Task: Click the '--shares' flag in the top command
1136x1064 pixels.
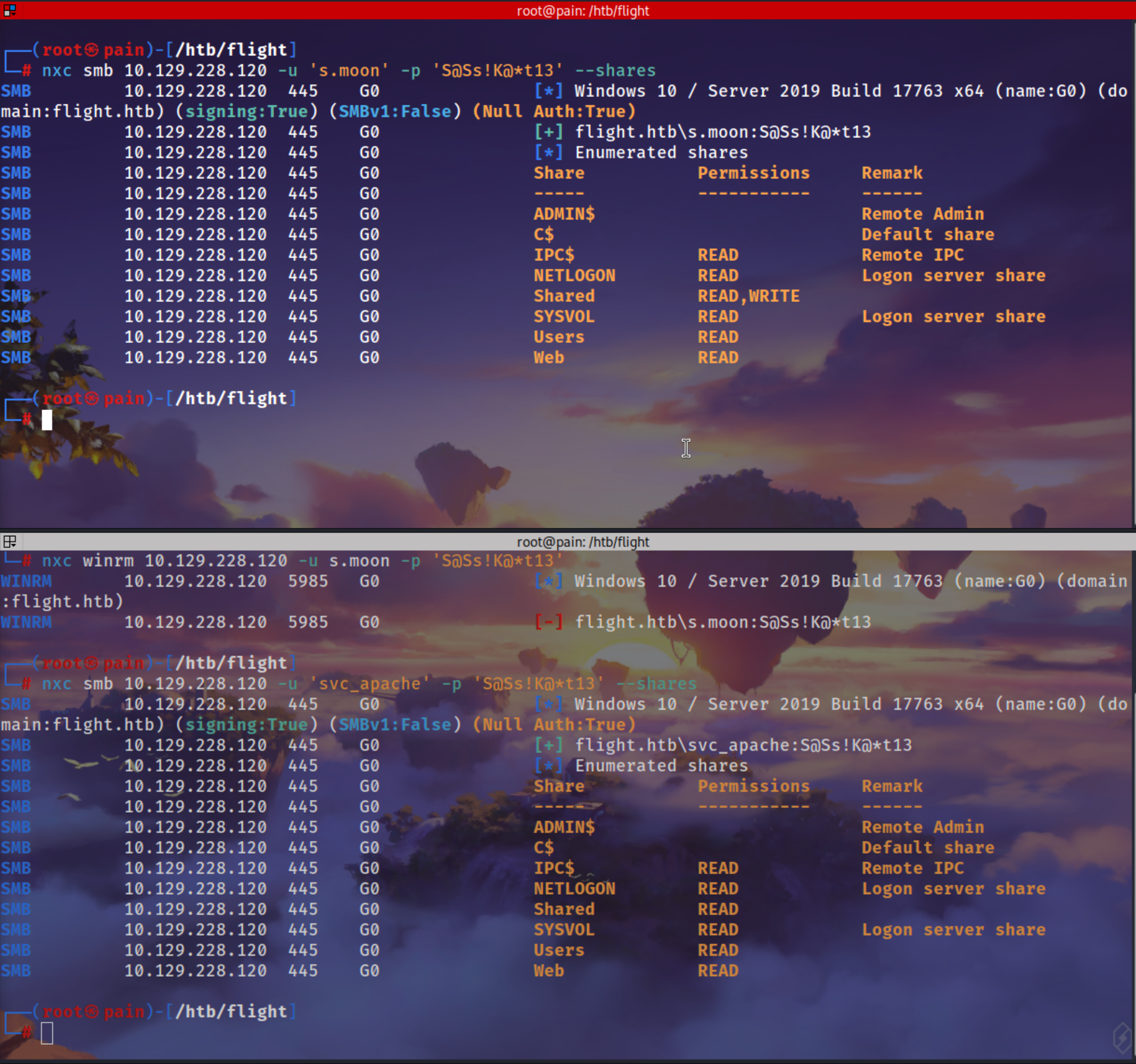Action: [x=615, y=70]
